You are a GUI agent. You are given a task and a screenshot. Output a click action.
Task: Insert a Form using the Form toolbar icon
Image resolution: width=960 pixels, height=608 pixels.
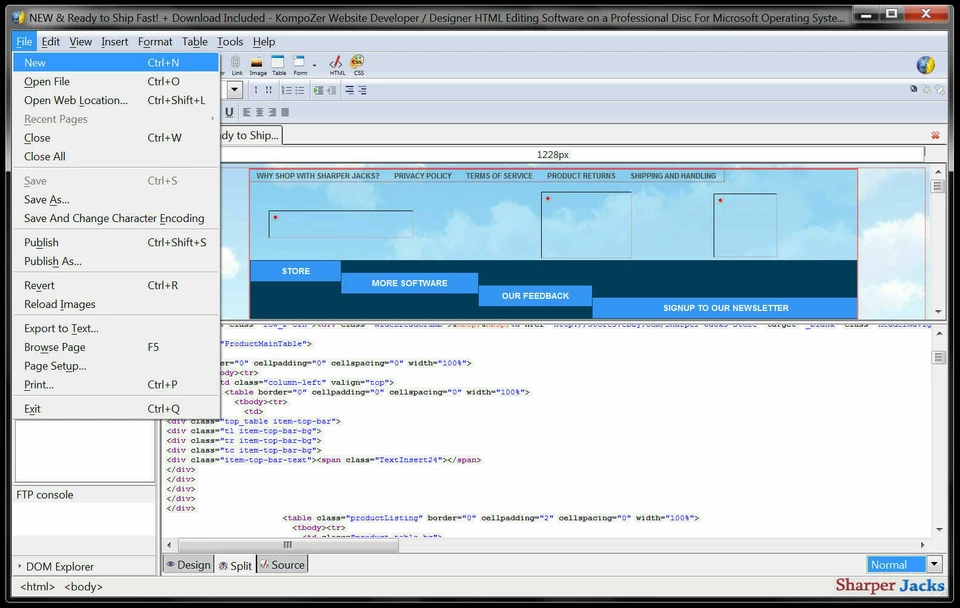(x=299, y=64)
